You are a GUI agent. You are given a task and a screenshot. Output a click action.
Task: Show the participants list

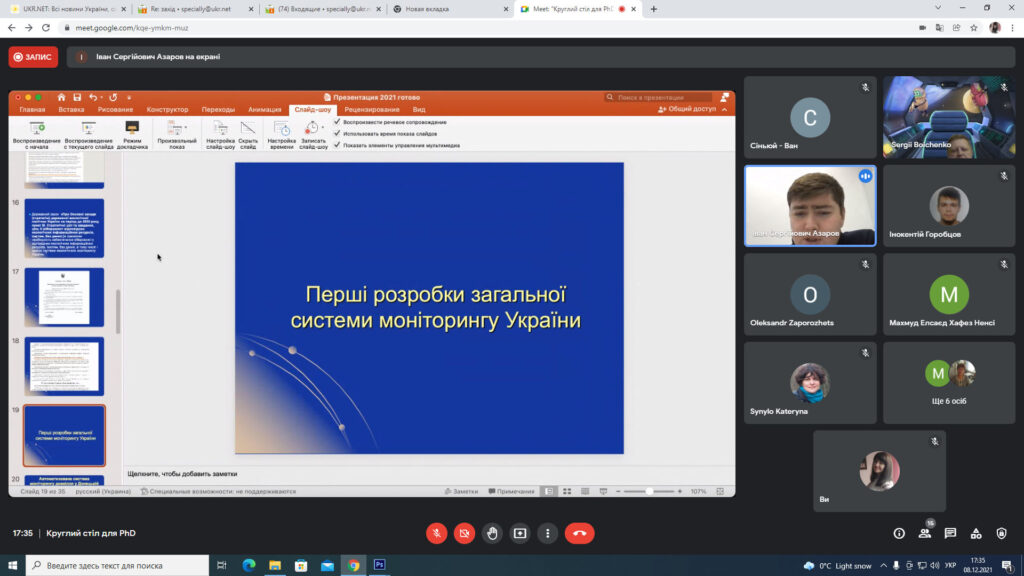[x=925, y=533]
